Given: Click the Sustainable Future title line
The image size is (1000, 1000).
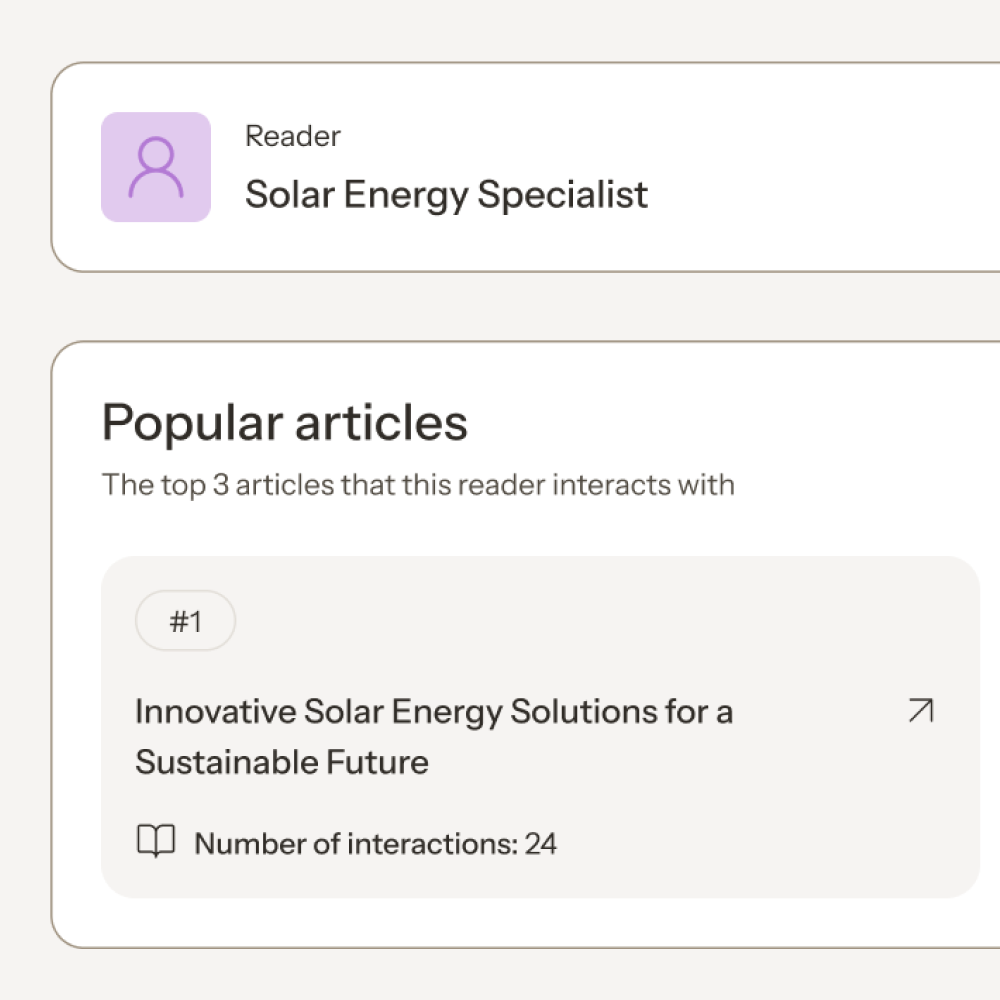Looking at the screenshot, I should [282, 762].
